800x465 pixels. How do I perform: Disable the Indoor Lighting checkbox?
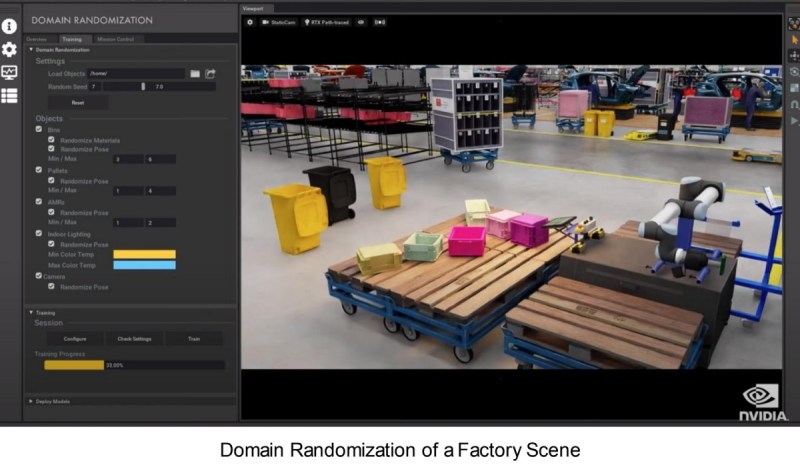pos(39,233)
